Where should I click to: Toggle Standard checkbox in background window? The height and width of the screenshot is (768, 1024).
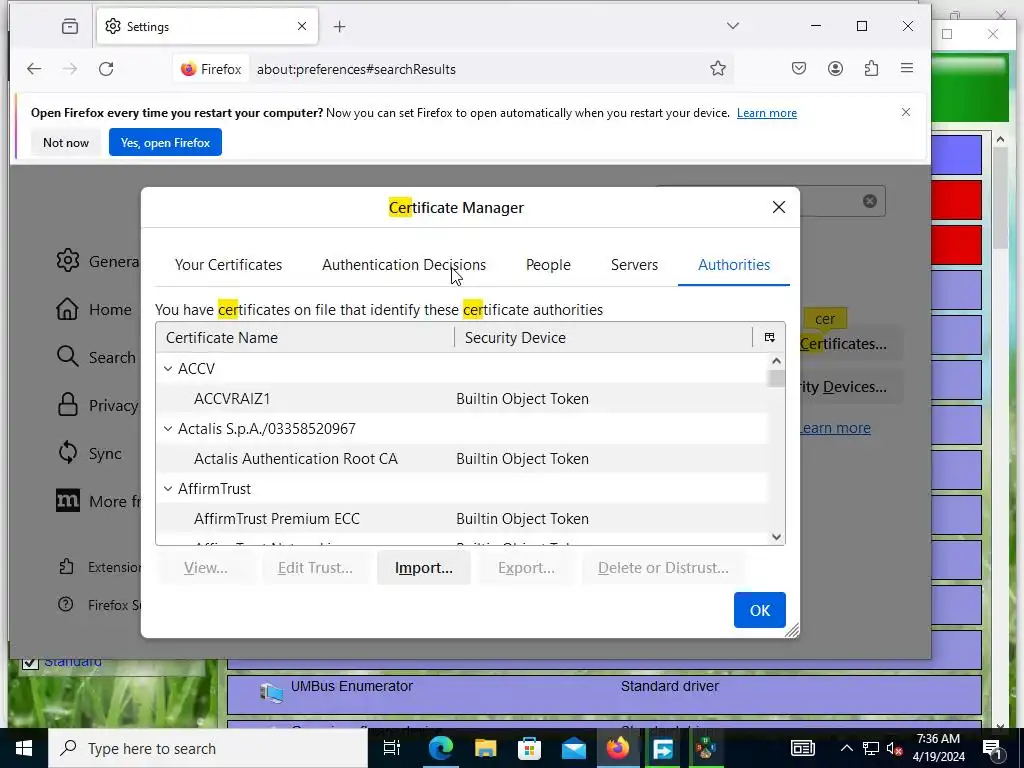pos(30,663)
